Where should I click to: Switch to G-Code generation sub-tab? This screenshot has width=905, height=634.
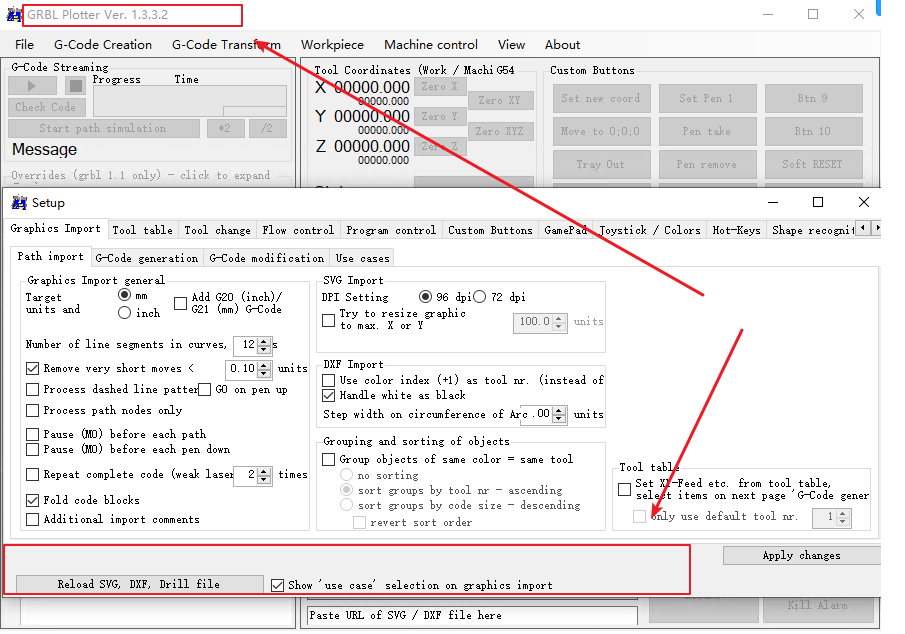147,258
